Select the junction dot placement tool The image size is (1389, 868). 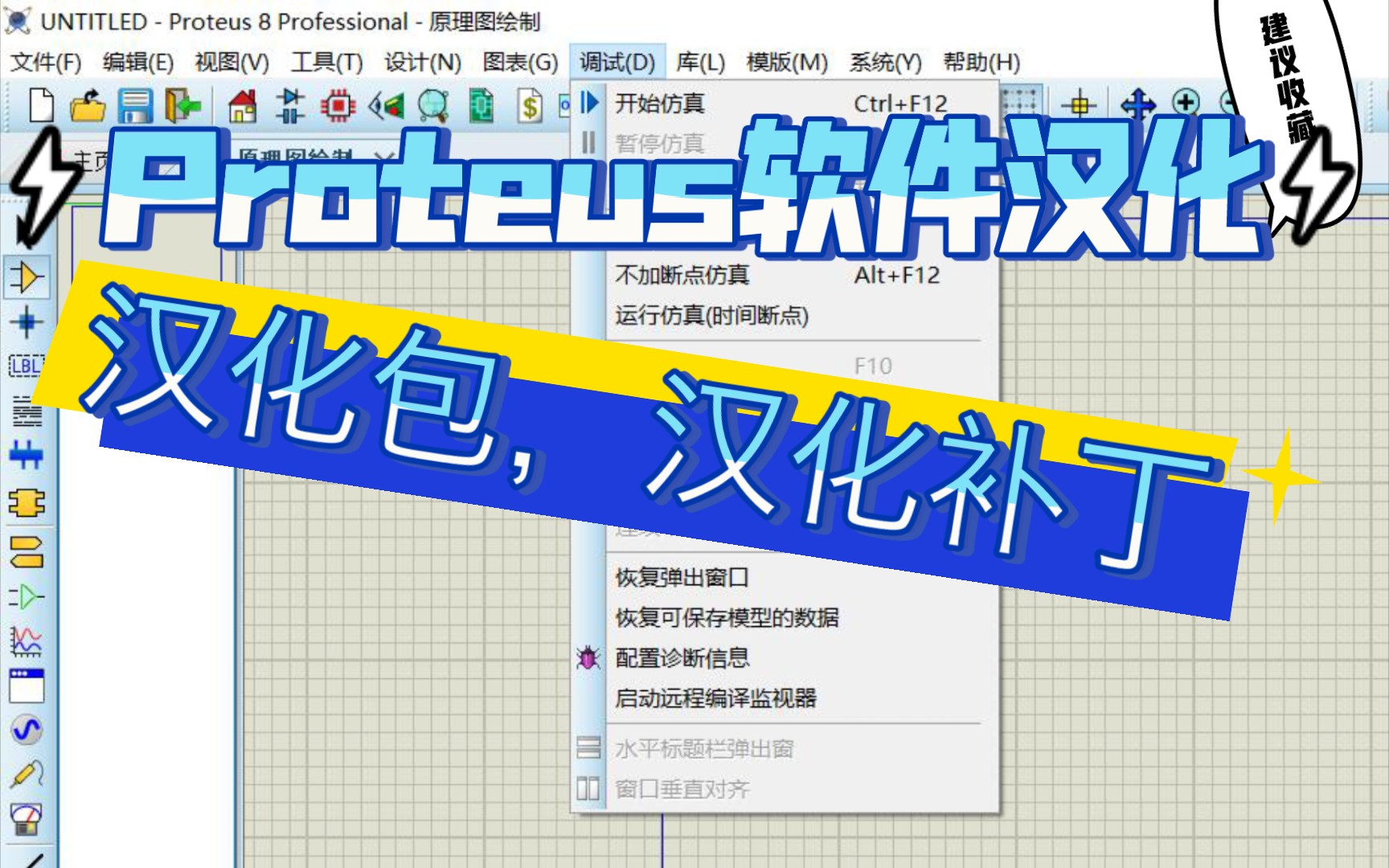pos(27,321)
